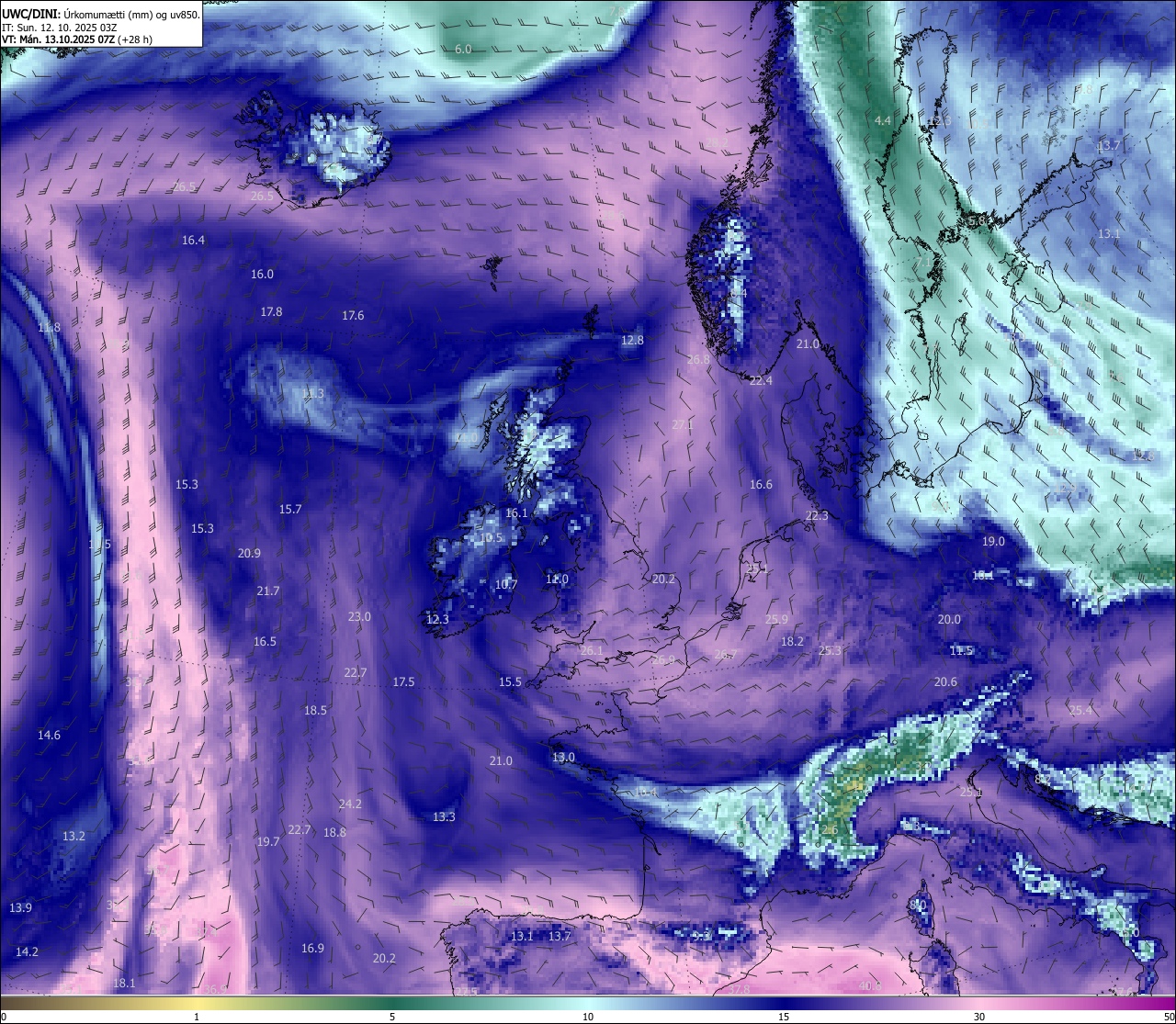Click the 10.7 value over Ireland
The image size is (1176, 1024).
click(506, 584)
